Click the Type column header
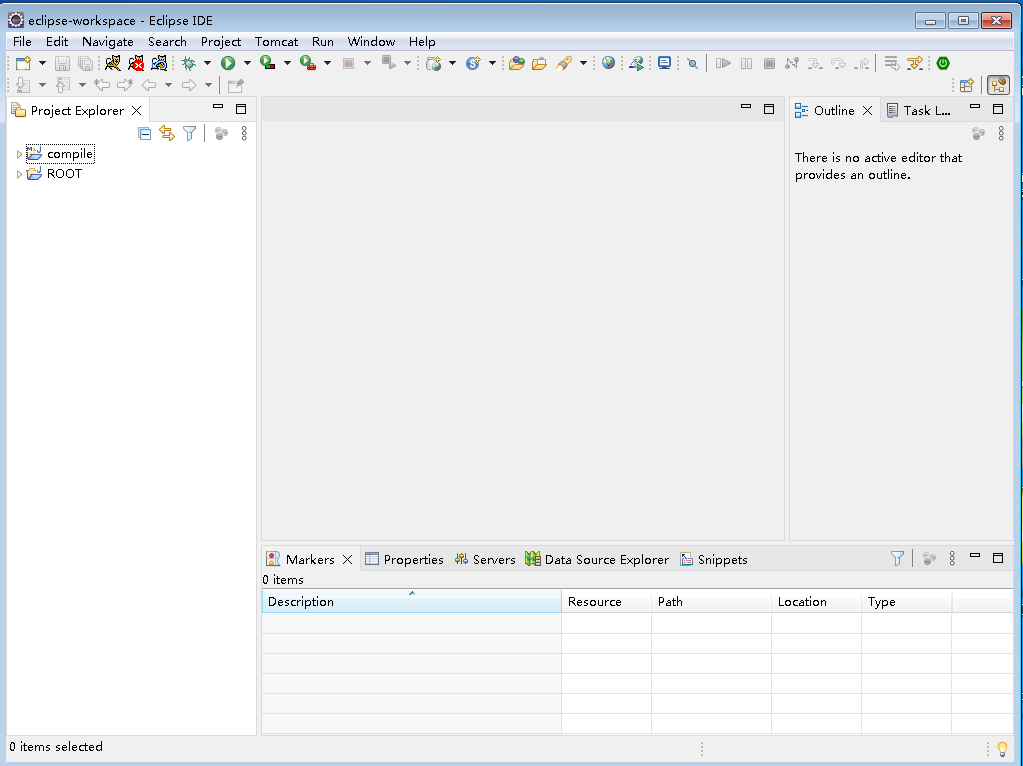This screenshot has height=766, width=1023. pyautogui.click(x=906, y=602)
